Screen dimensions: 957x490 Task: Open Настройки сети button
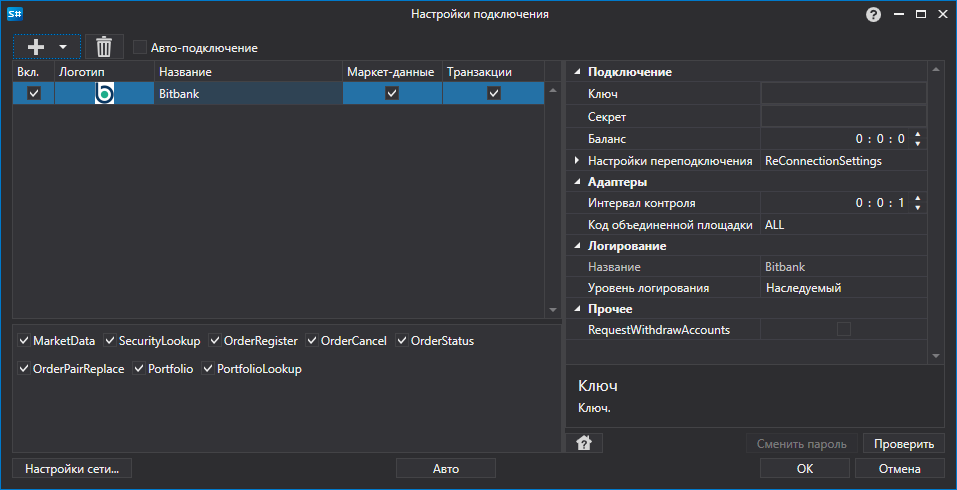71,469
